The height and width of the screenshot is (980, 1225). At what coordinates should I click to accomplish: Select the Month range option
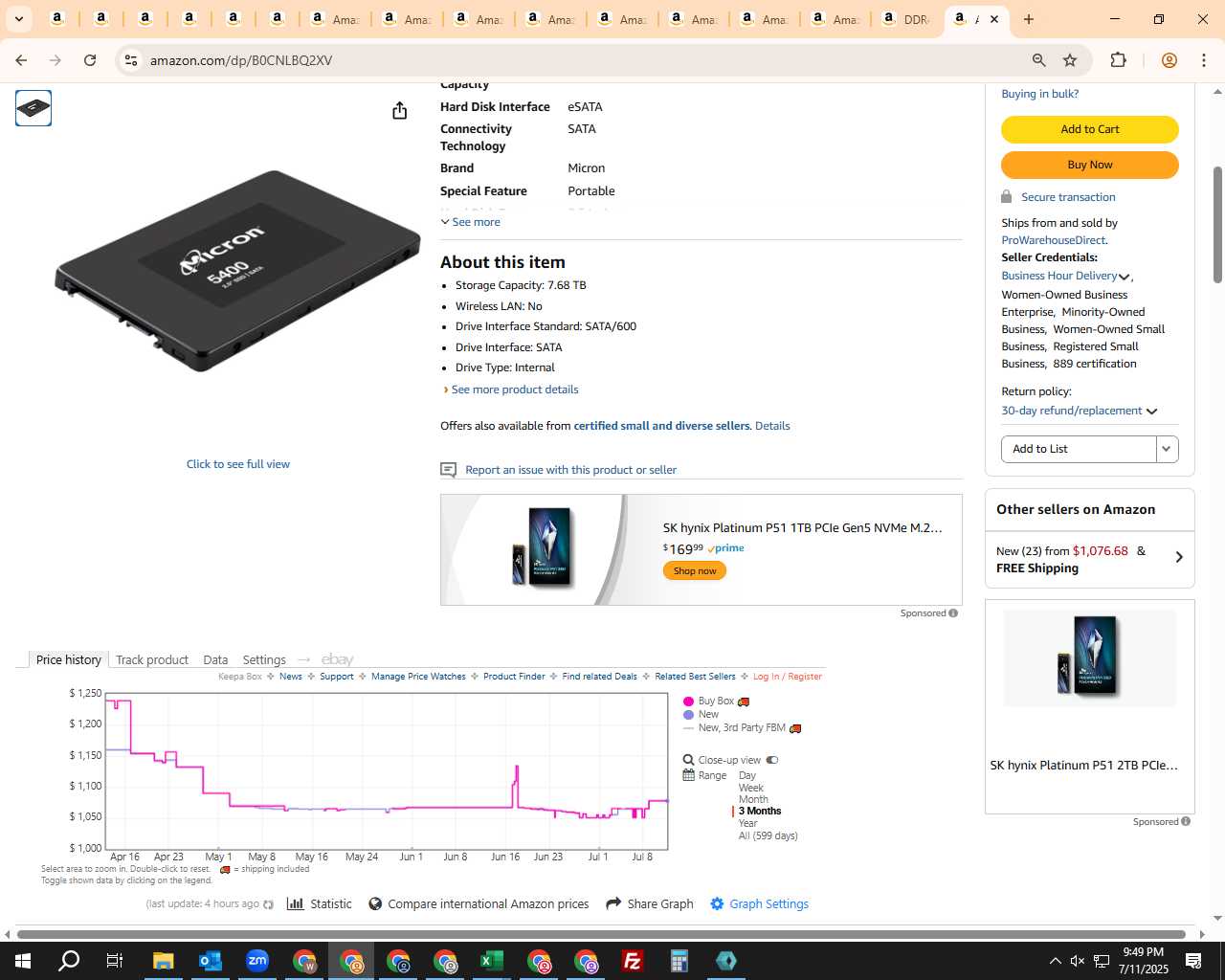tap(753, 799)
